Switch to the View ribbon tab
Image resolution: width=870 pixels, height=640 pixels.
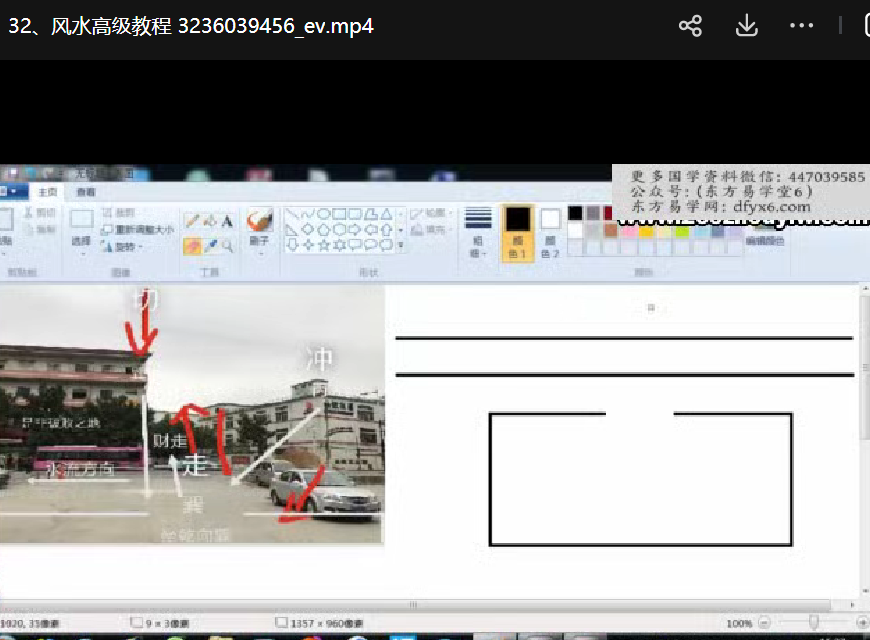[86, 192]
